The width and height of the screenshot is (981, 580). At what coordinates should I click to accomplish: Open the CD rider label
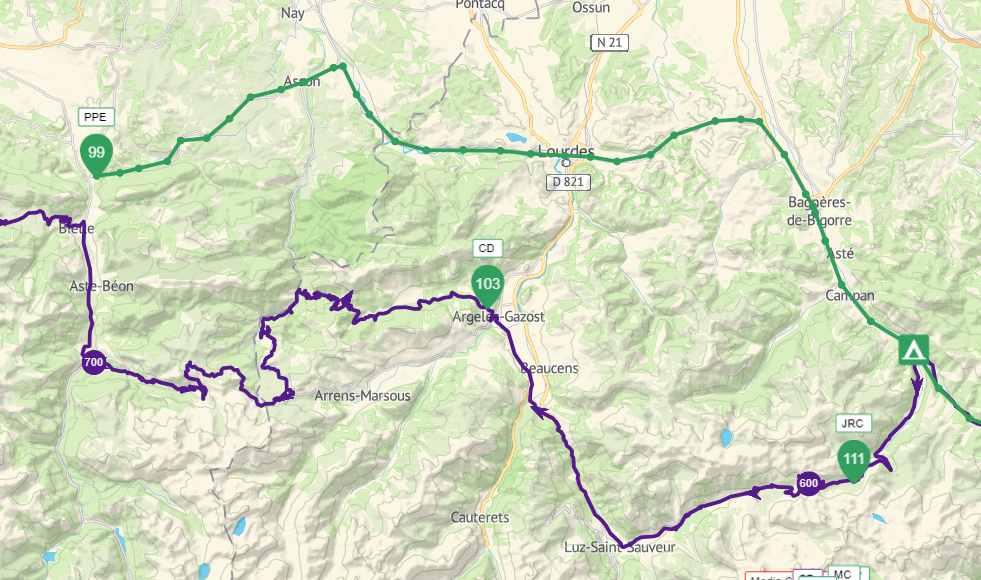[x=487, y=248]
